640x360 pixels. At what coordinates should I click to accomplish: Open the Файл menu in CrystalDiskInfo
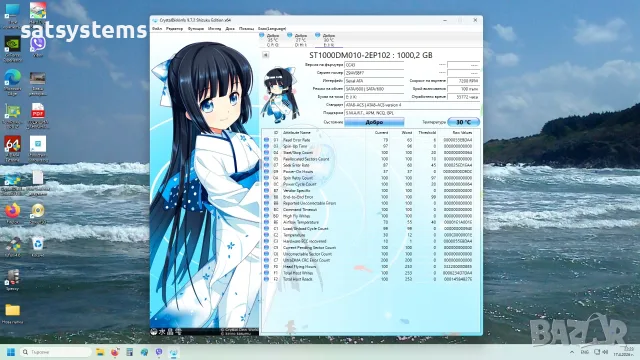click(x=157, y=29)
